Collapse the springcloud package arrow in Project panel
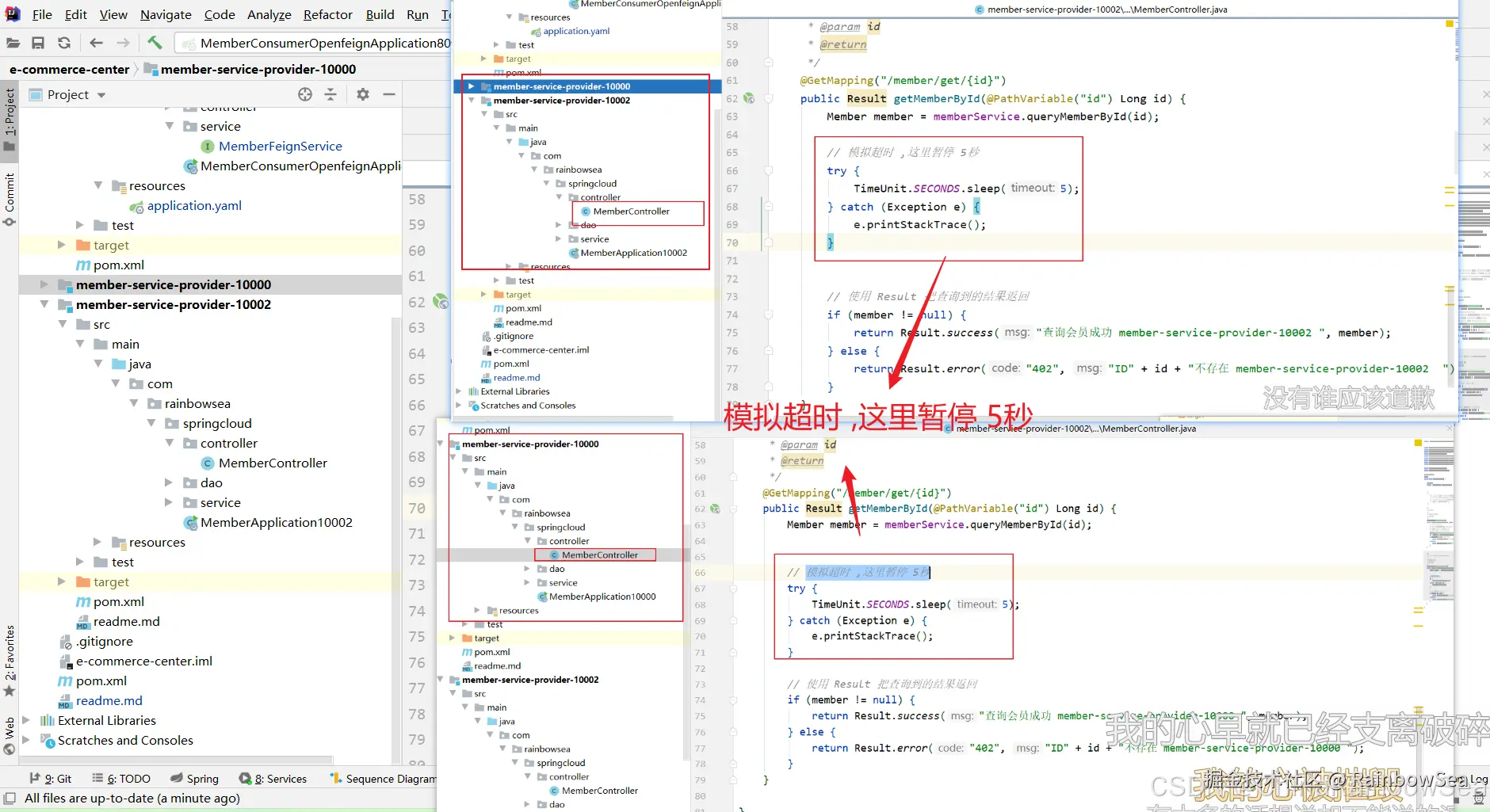This screenshot has width=1490, height=812. (x=151, y=423)
